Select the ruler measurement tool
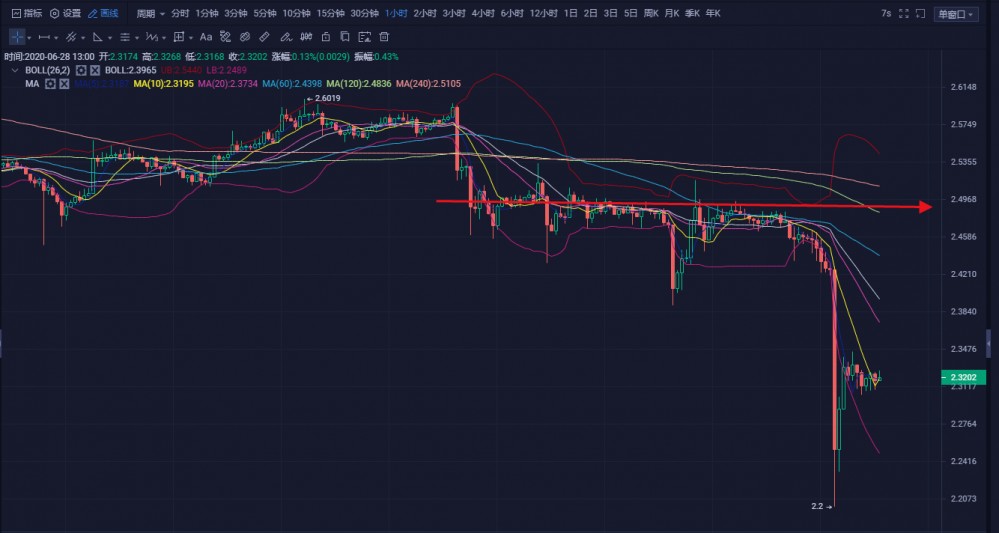The image size is (999, 533). click(x=264, y=36)
